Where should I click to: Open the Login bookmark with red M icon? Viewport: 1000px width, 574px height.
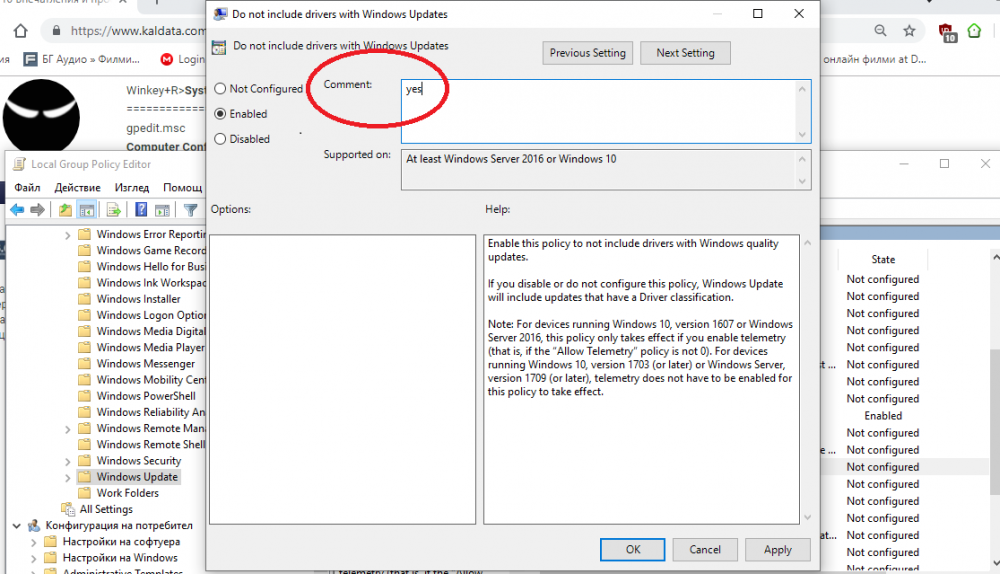183,59
